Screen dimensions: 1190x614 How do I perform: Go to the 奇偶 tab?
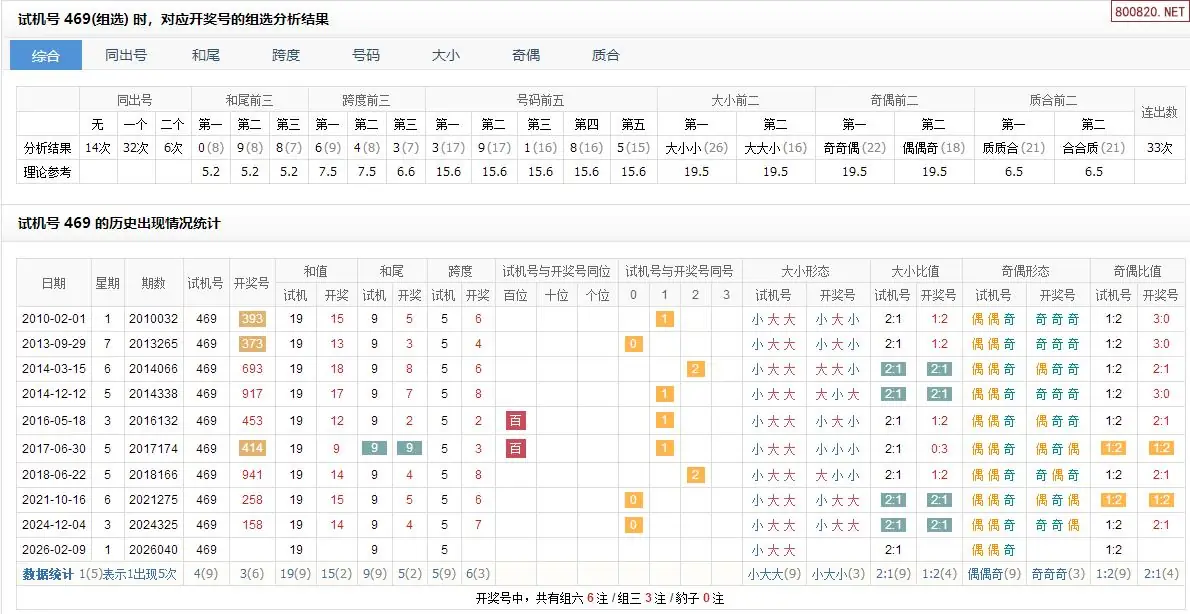click(526, 55)
